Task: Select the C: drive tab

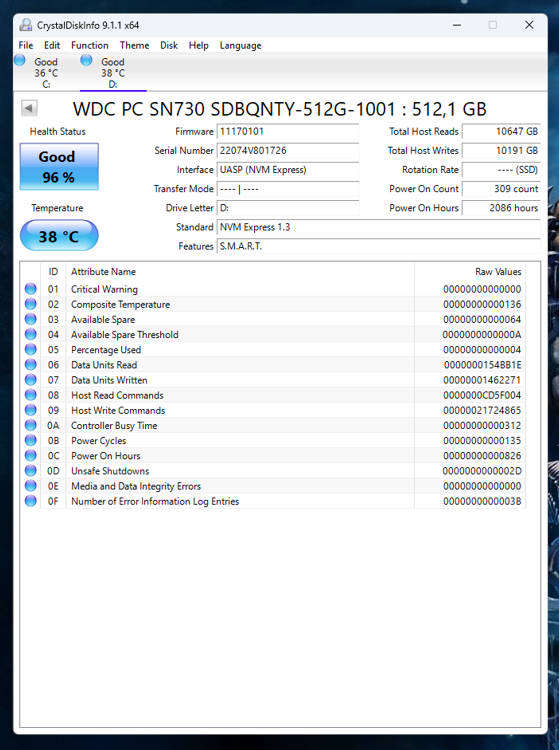Action: 46,73
